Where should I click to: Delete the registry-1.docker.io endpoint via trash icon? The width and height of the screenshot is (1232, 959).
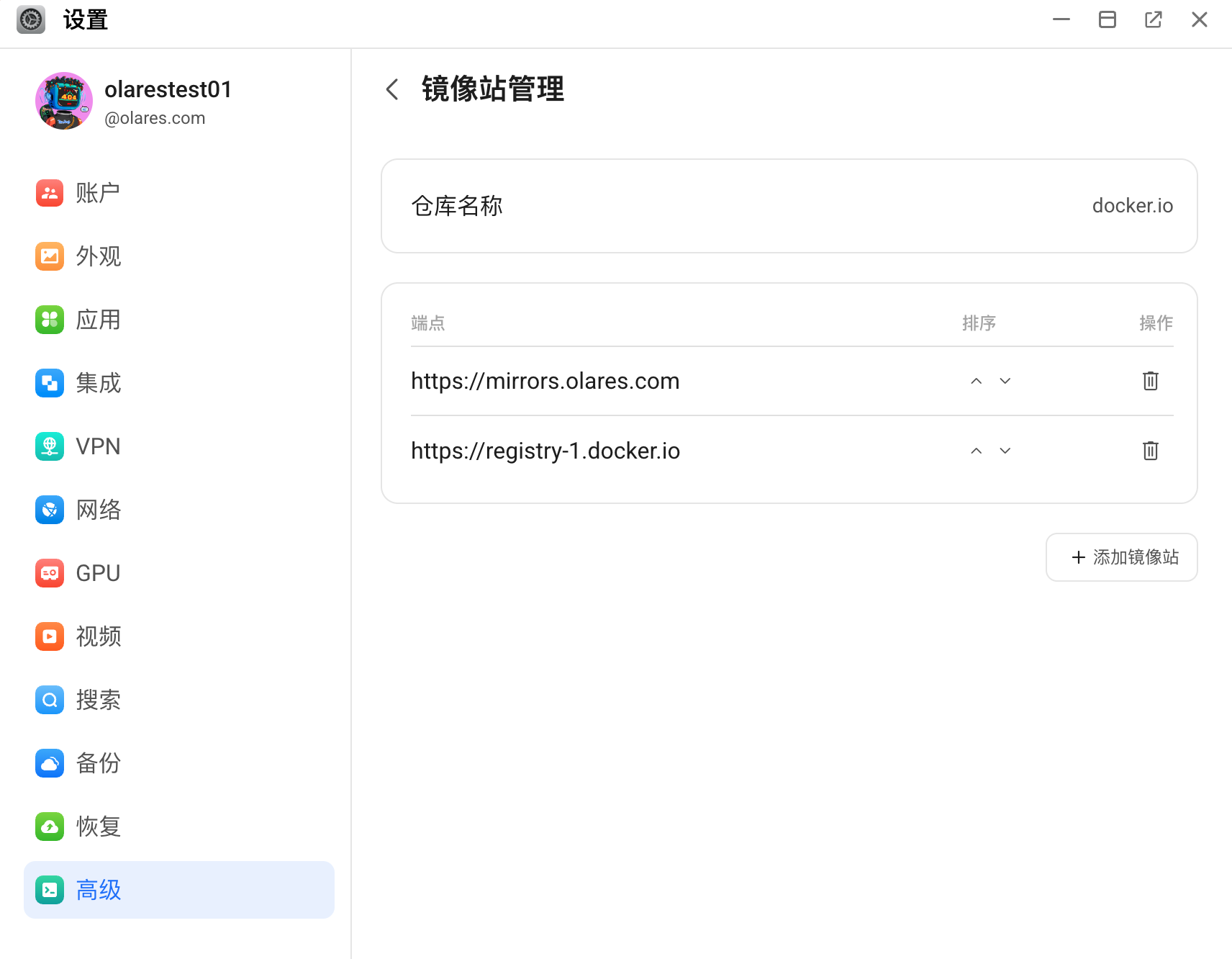pos(1150,451)
